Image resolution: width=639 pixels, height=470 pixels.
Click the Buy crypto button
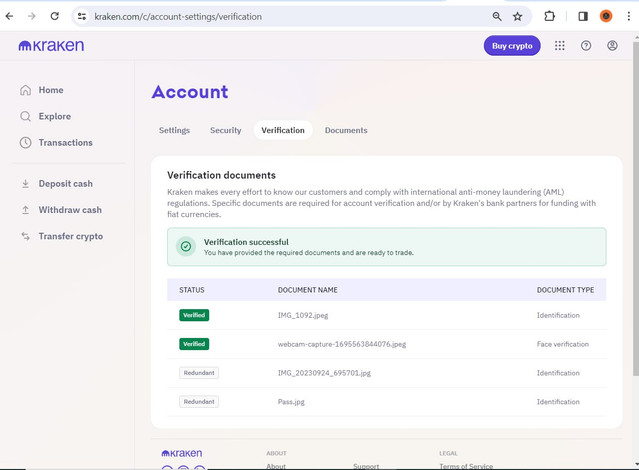click(512, 46)
